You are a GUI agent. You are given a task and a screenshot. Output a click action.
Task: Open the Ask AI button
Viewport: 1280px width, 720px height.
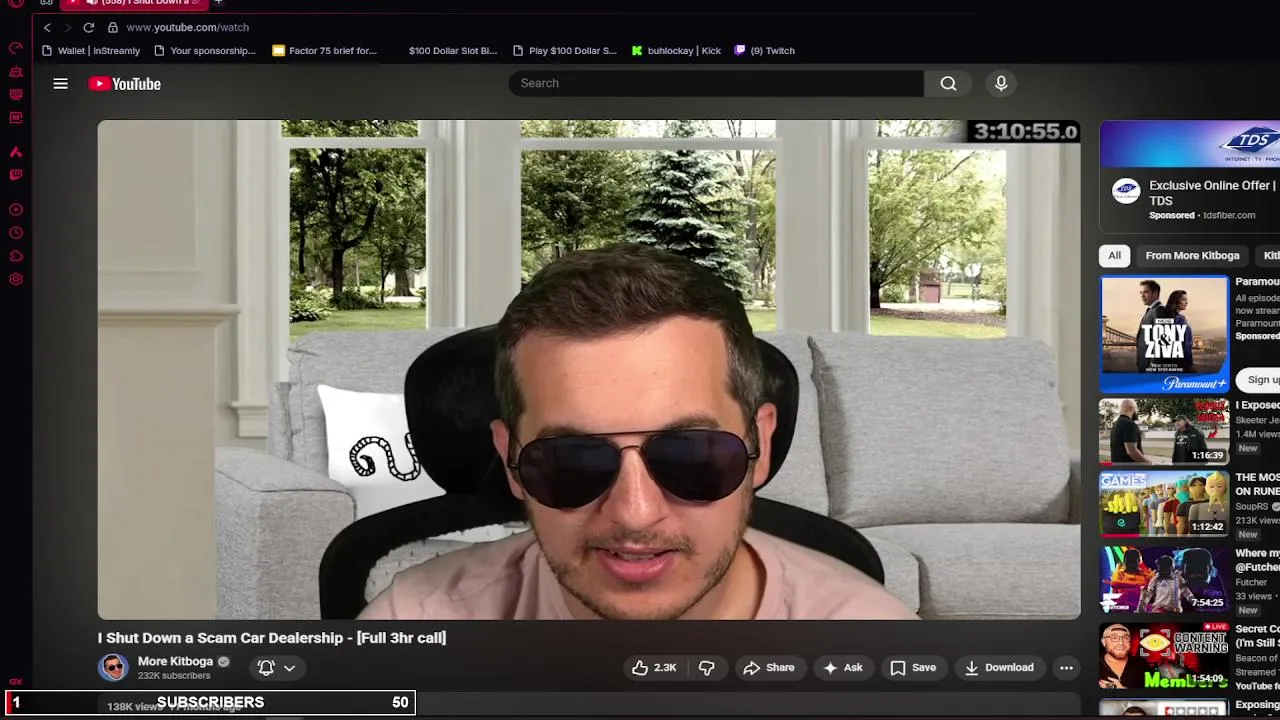(842, 667)
